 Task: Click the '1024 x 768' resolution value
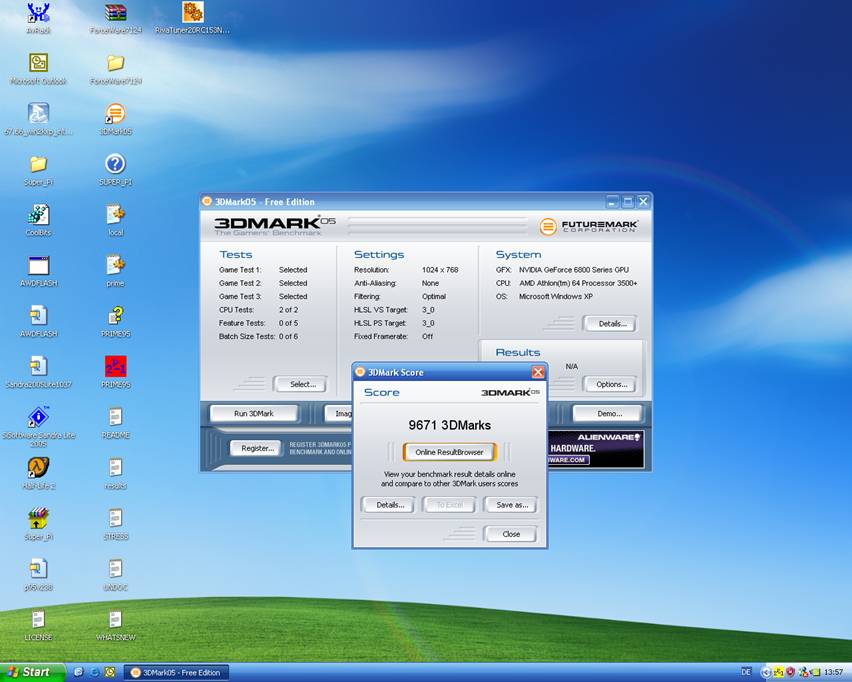point(440,270)
